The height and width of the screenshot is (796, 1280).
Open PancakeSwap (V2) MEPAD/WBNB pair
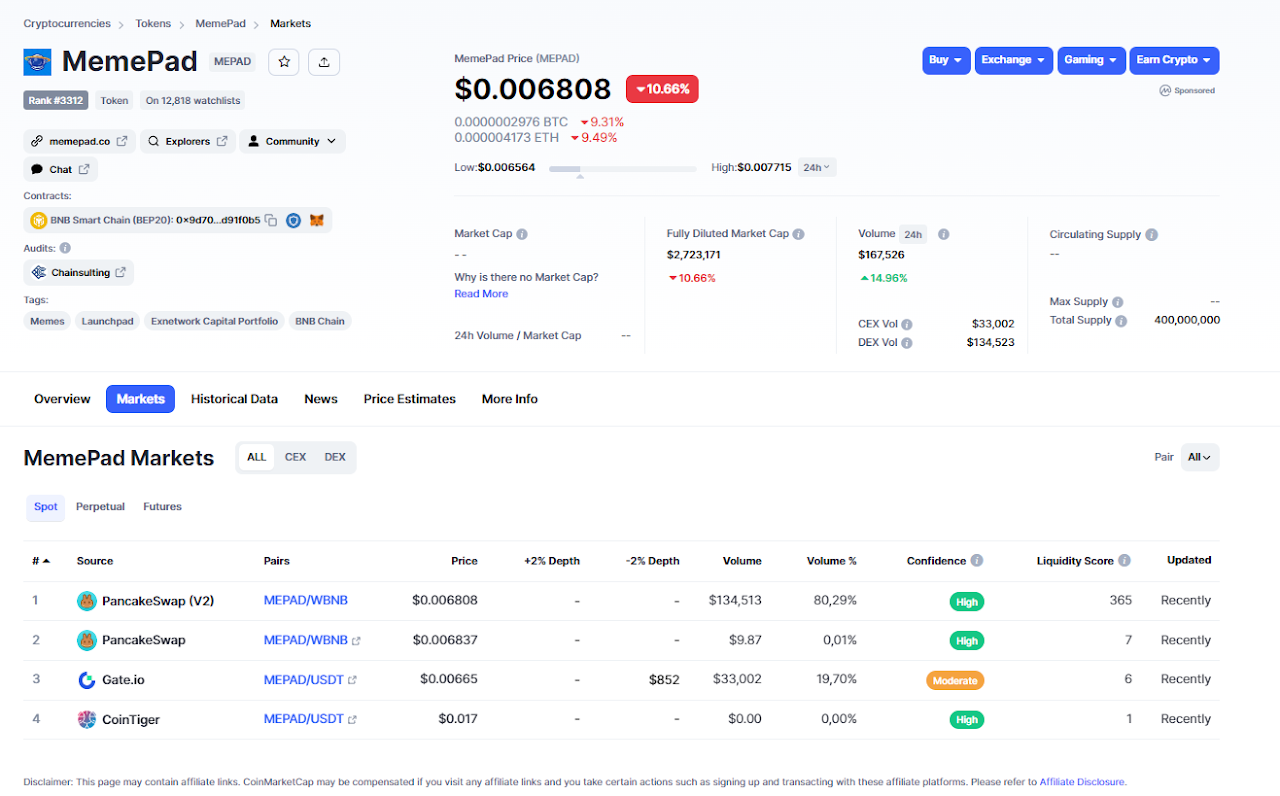pyautogui.click(x=306, y=601)
